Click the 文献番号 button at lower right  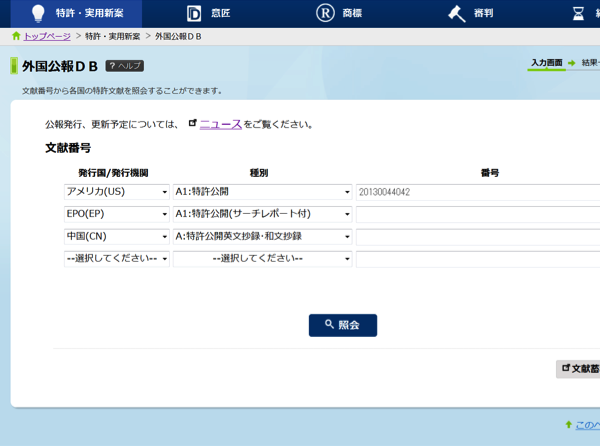tap(578, 369)
